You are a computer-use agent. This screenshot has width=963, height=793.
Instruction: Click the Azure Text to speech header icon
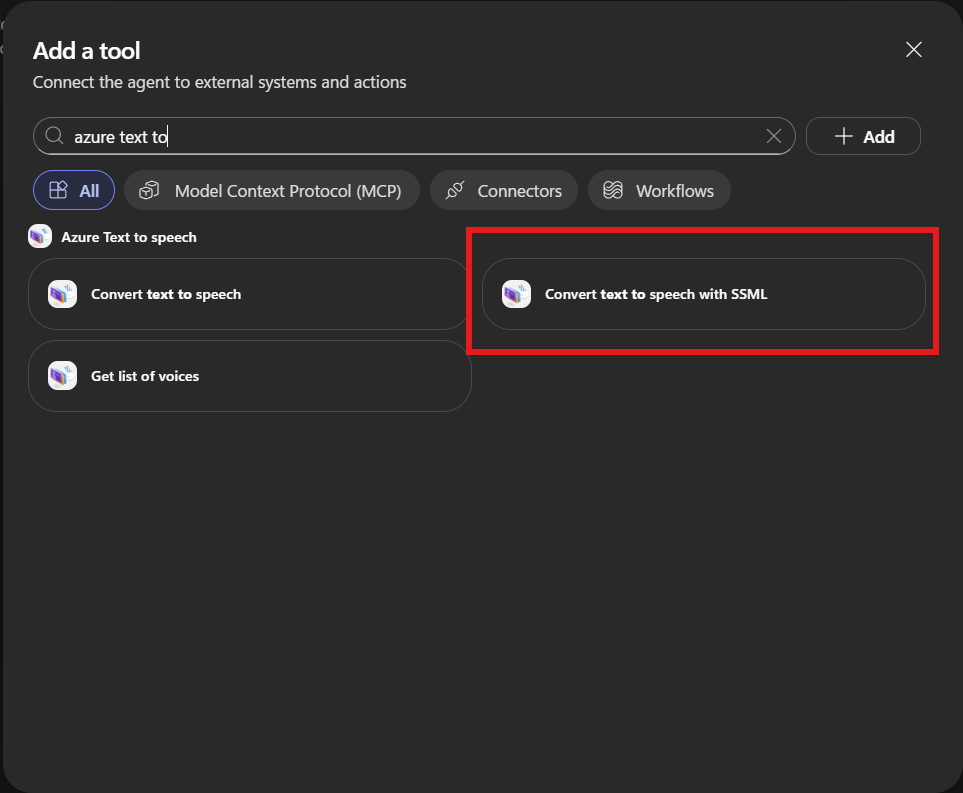pos(40,236)
